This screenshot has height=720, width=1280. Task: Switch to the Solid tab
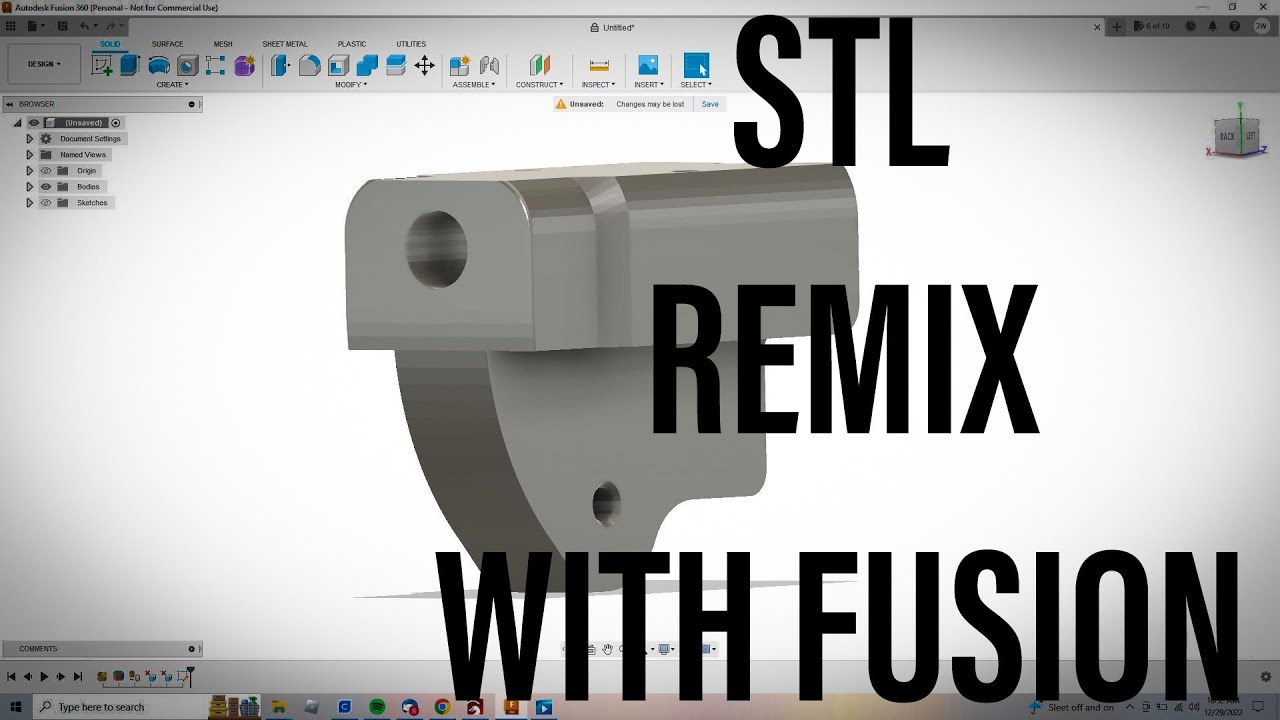coord(110,44)
